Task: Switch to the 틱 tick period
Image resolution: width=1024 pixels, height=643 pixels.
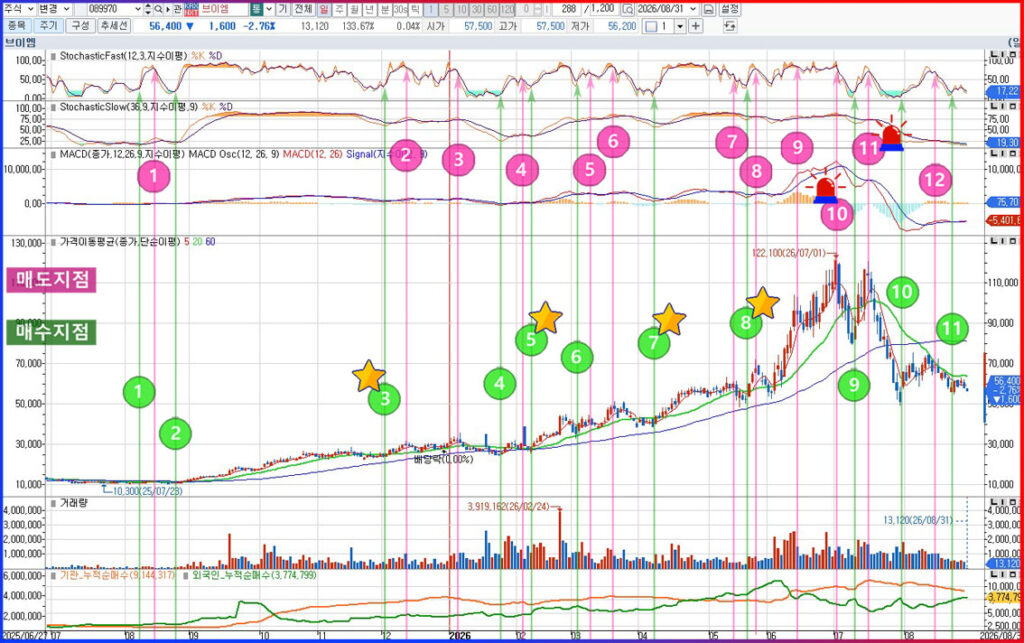Action: tap(415, 9)
